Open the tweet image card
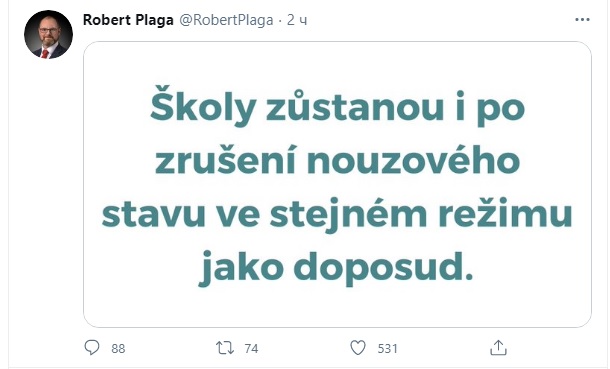Screen dimensions: 610x369 click(337, 184)
